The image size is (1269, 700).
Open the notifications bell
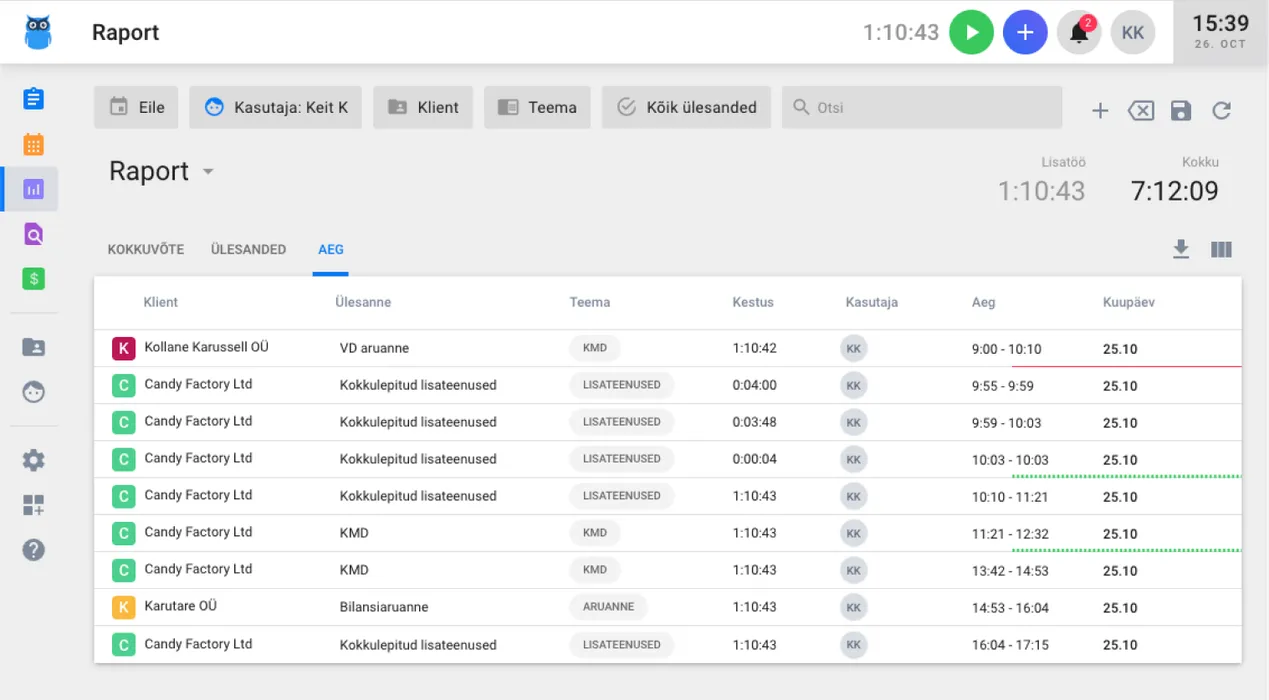(1079, 33)
